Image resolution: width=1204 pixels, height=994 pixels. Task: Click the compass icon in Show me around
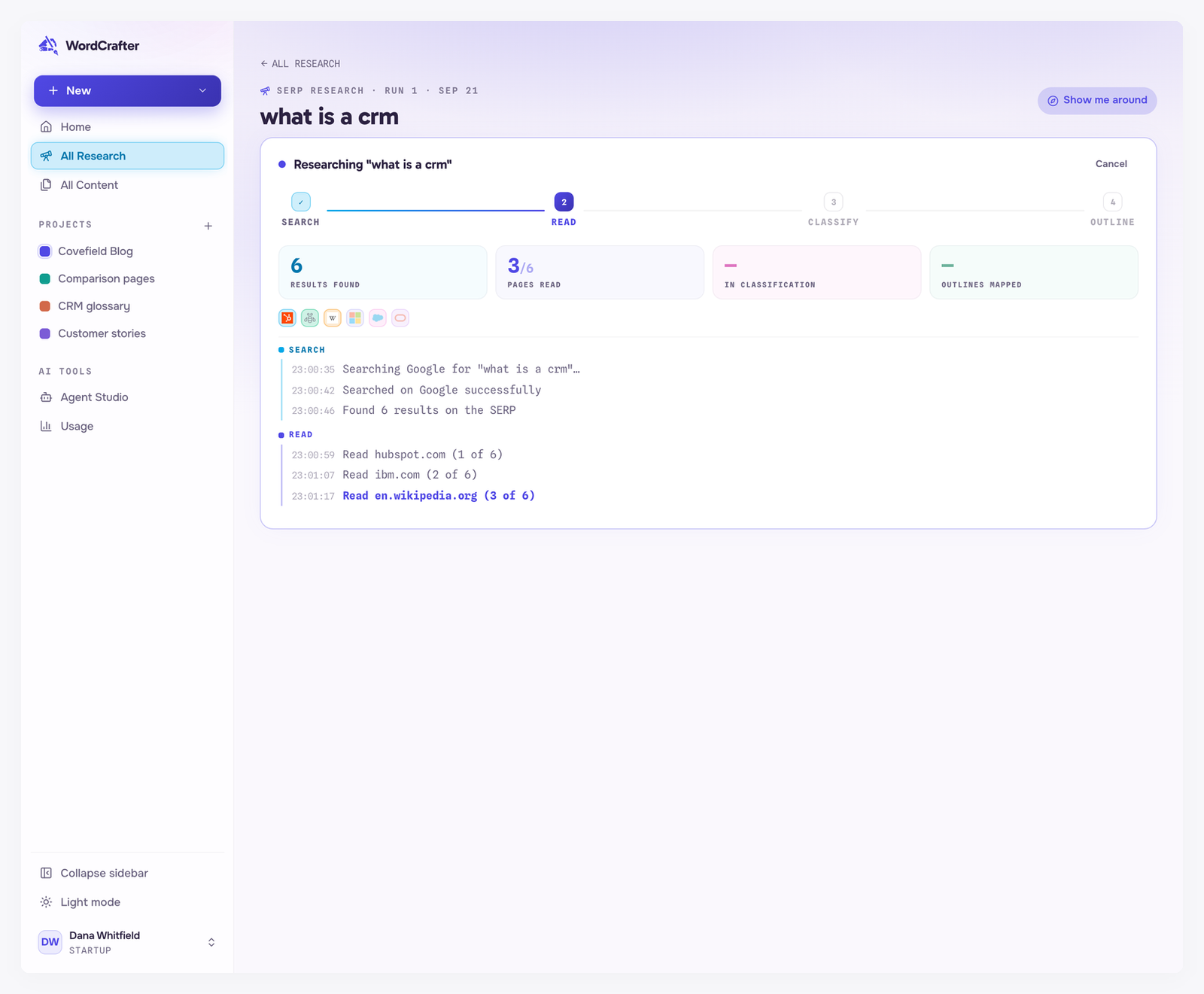click(x=1053, y=101)
